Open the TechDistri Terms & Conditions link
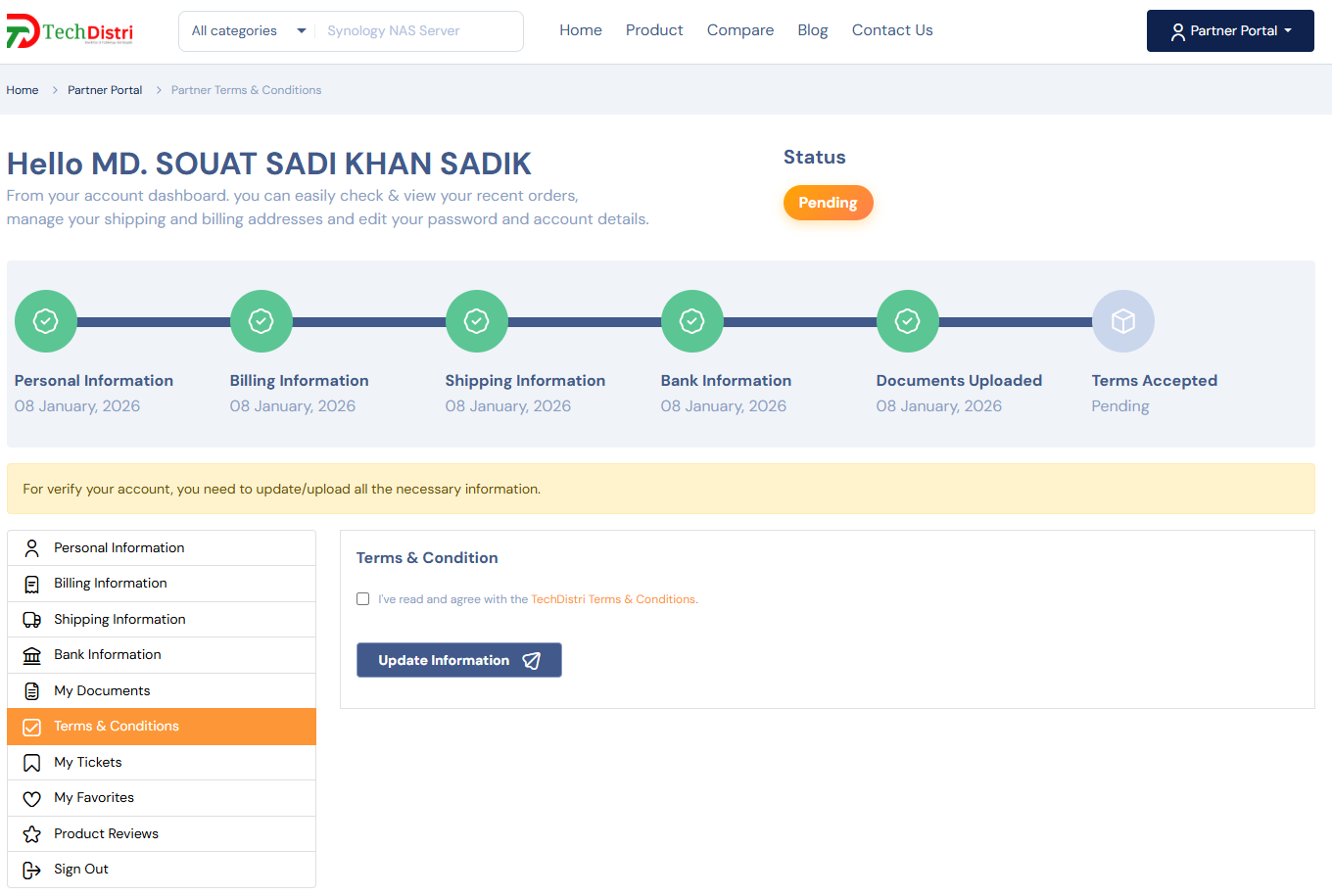 [x=614, y=599]
